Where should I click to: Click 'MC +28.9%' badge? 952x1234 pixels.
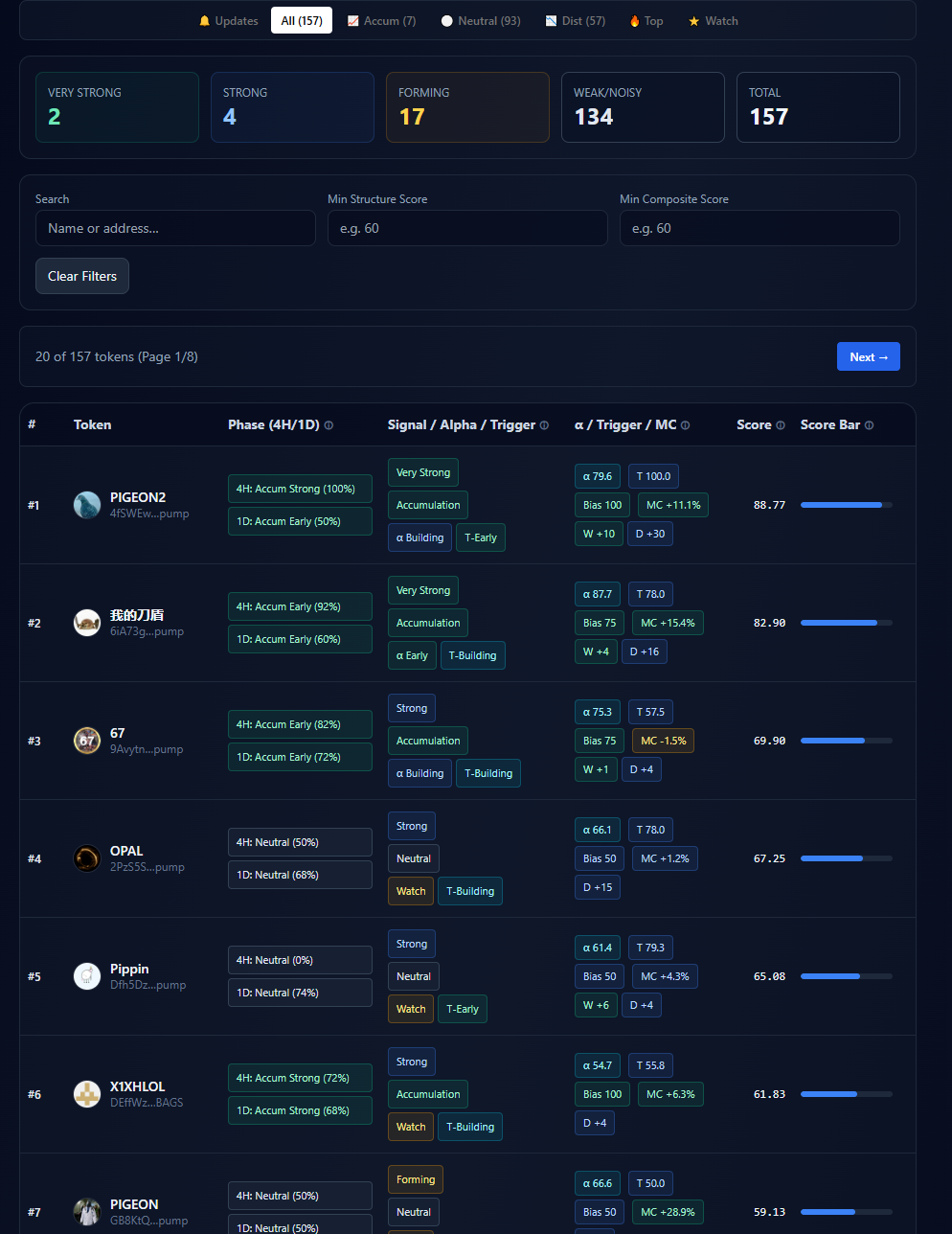[x=668, y=1212]
